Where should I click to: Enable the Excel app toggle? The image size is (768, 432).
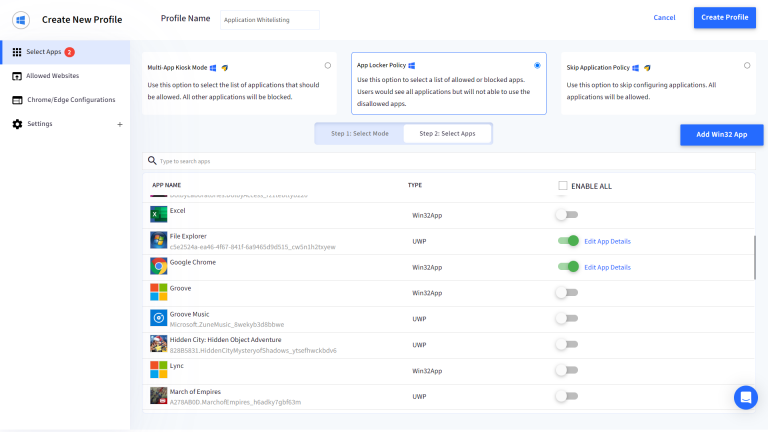coord(567,215)
